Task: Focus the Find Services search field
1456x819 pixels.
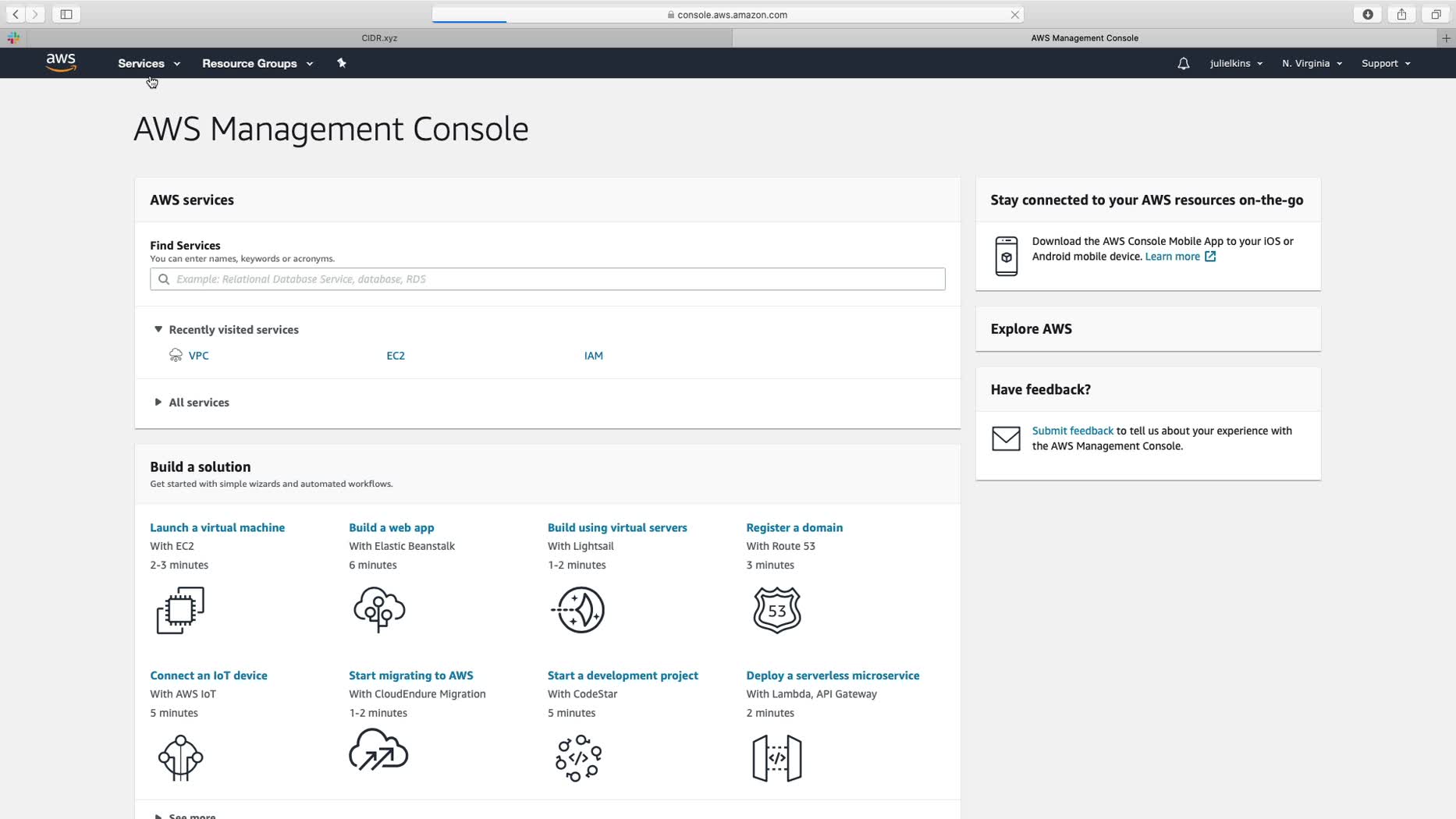Action: [548, 279]
